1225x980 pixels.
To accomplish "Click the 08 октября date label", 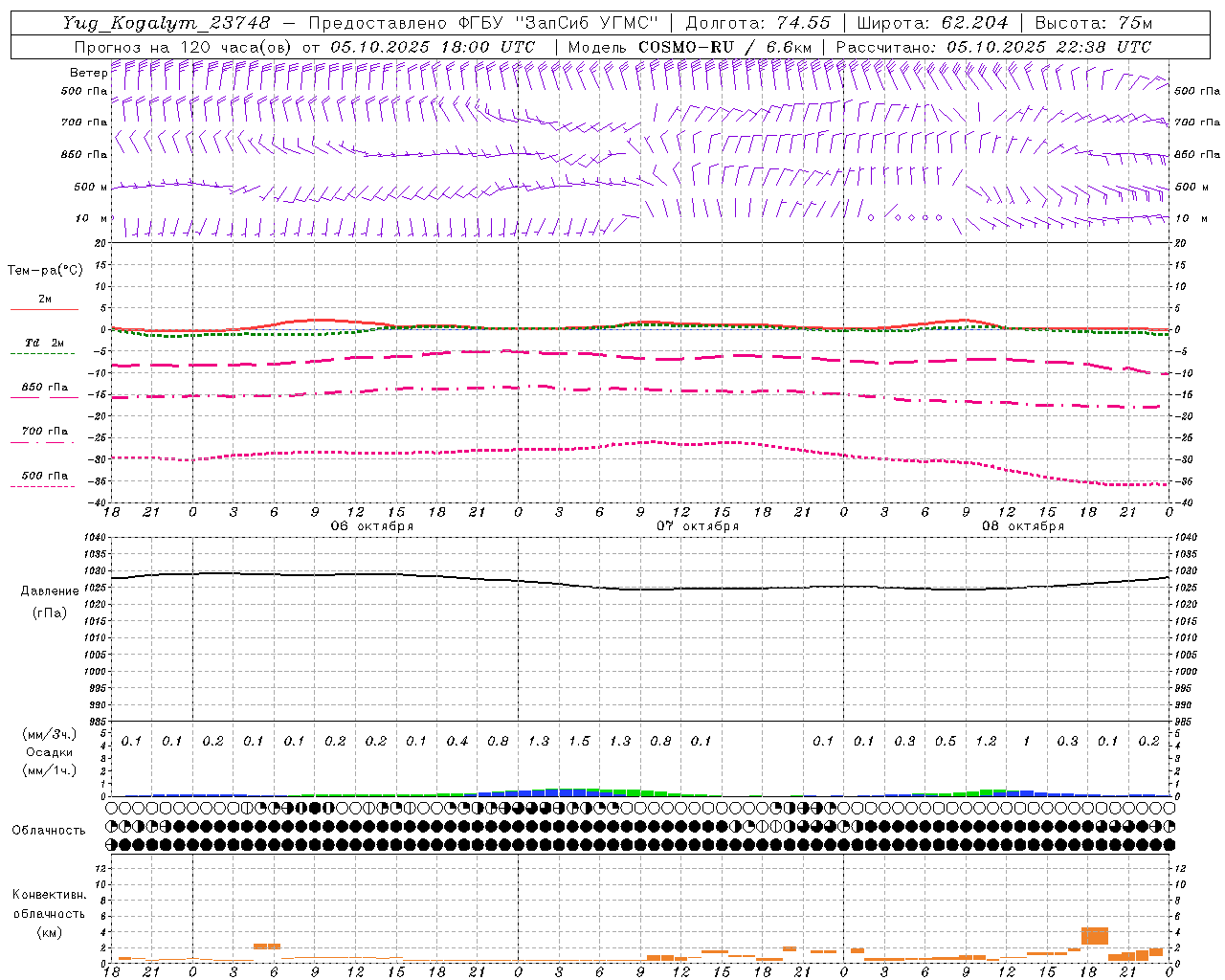I will (1023, 526).
